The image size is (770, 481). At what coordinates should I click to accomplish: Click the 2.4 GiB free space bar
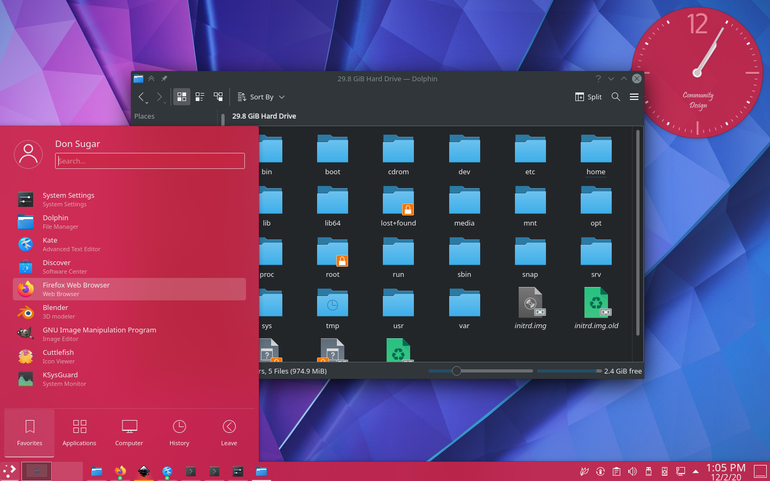569,371
